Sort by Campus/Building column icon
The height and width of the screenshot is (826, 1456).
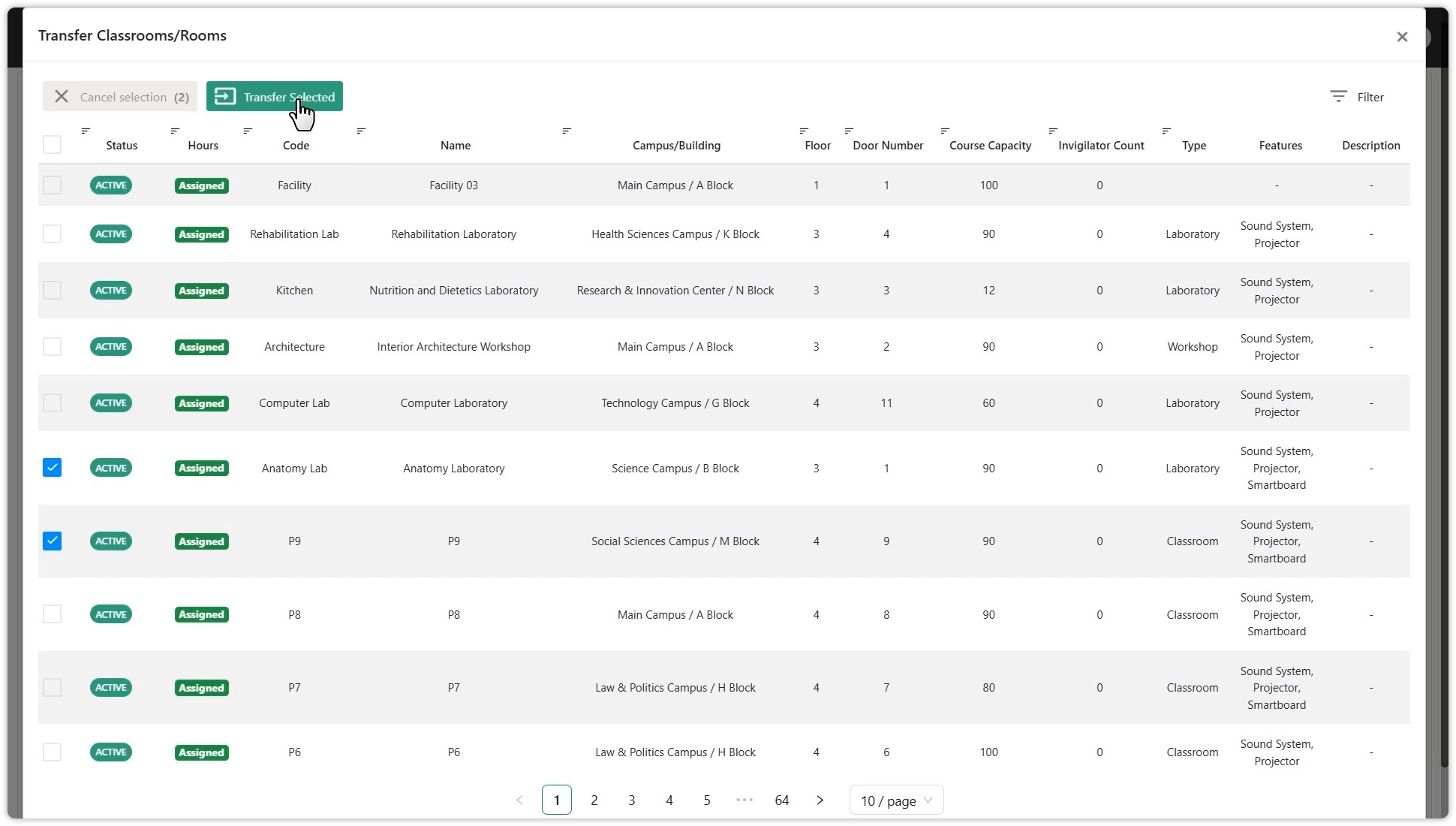pos(567,131)
